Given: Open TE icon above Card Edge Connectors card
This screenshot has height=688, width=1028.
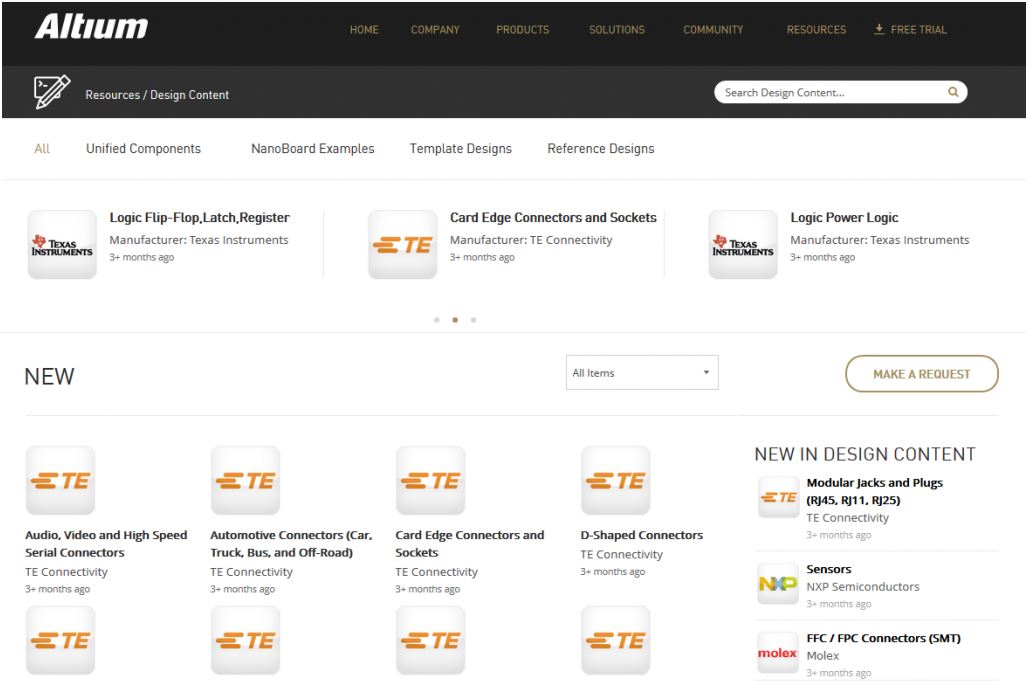Looking at the screenshot, I should point(430,481).
